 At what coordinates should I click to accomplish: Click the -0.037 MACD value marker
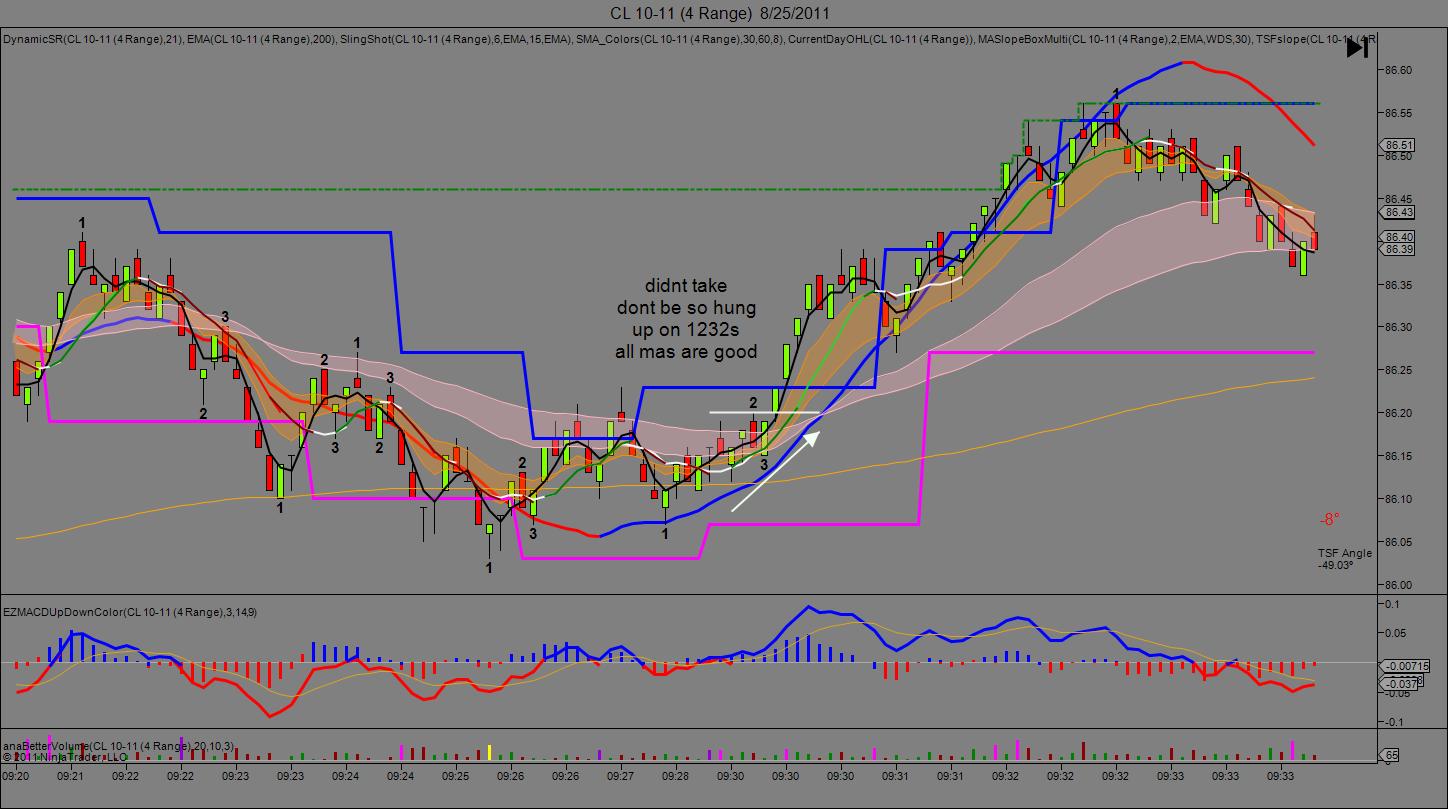click(1402, 683)
